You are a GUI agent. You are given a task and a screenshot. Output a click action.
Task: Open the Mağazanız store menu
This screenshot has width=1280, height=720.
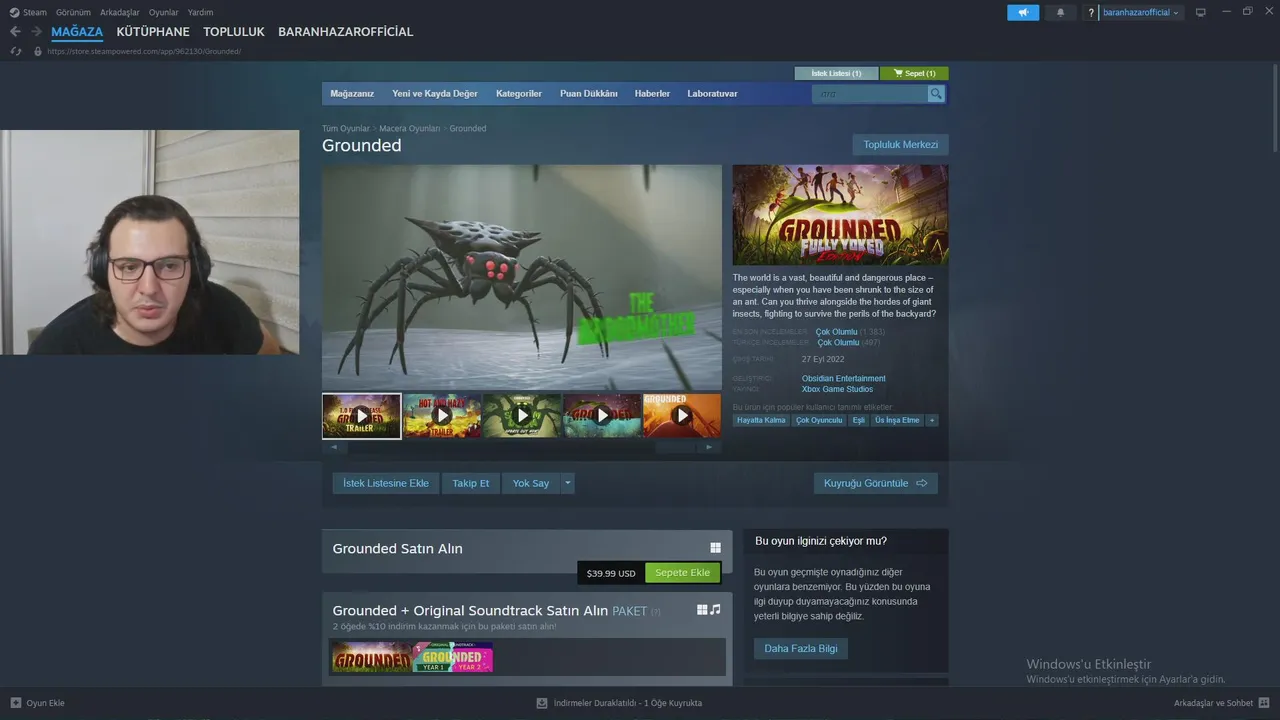352,93
